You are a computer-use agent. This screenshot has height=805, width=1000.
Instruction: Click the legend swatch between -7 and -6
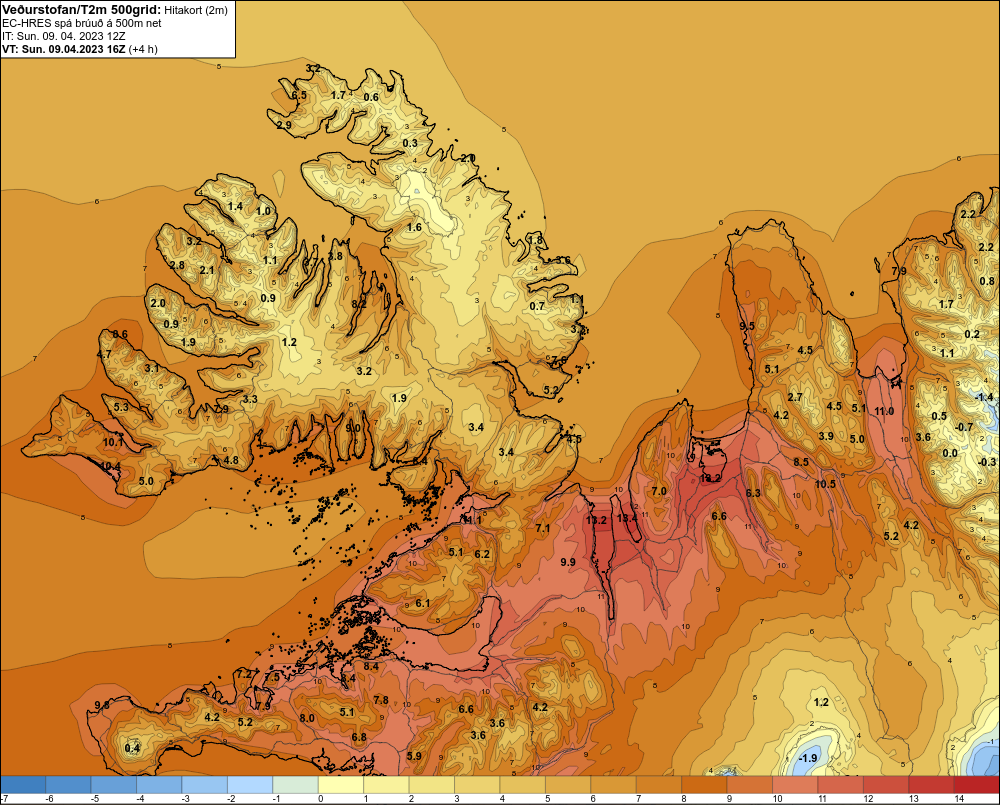(24, 785)
